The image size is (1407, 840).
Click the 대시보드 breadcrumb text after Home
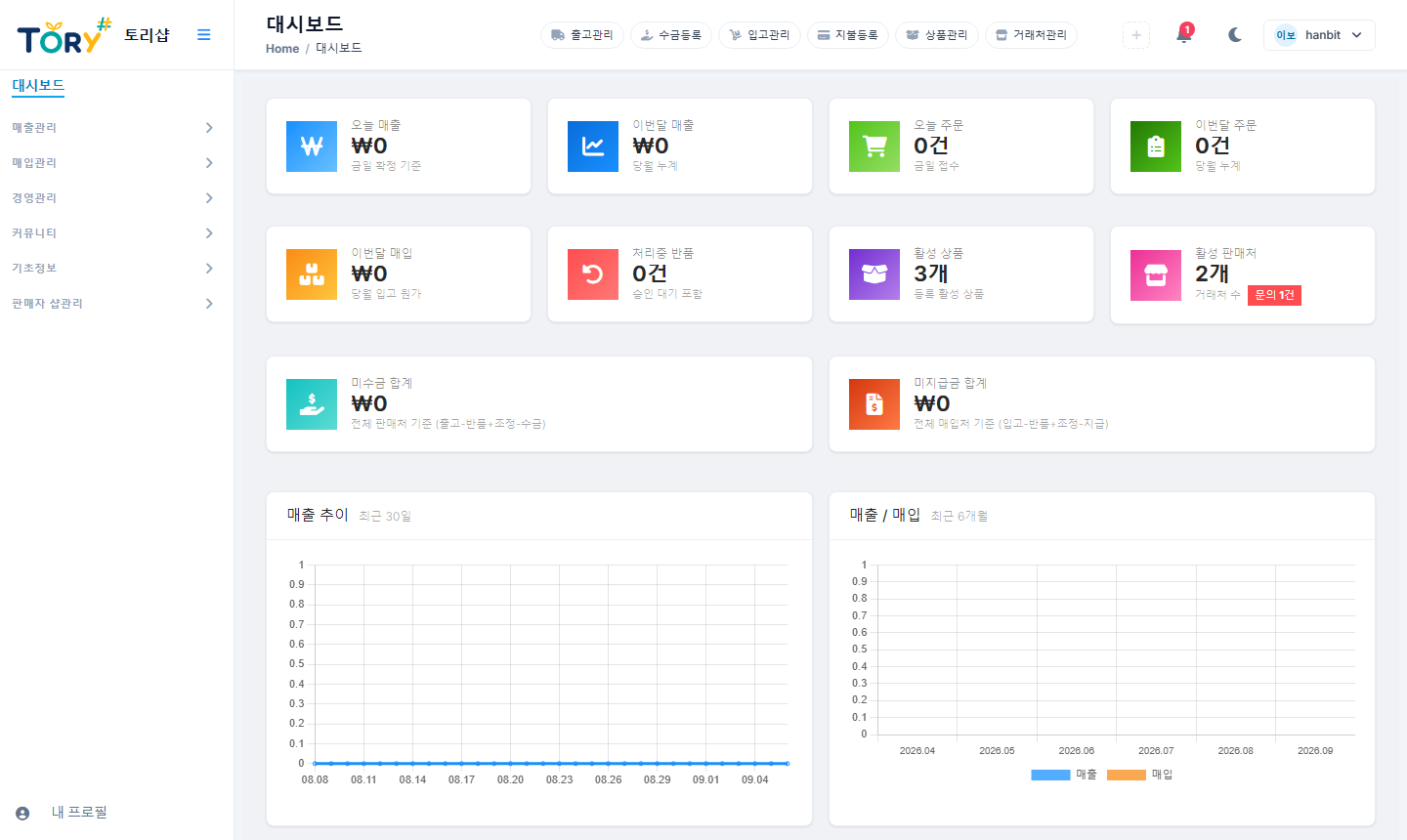pos(339,49)
